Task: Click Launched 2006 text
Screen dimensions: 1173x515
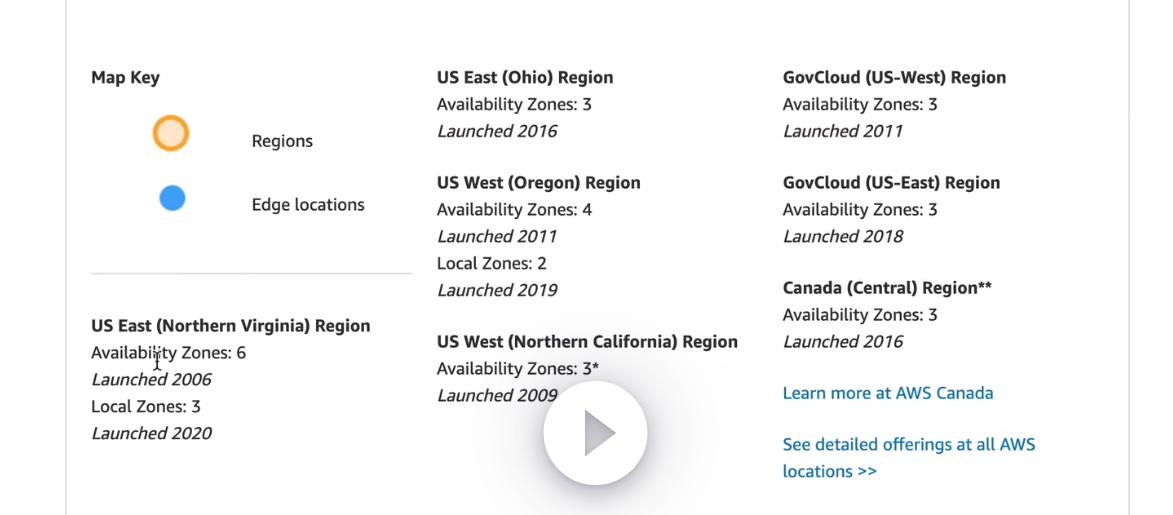Action: click(151, 380)
